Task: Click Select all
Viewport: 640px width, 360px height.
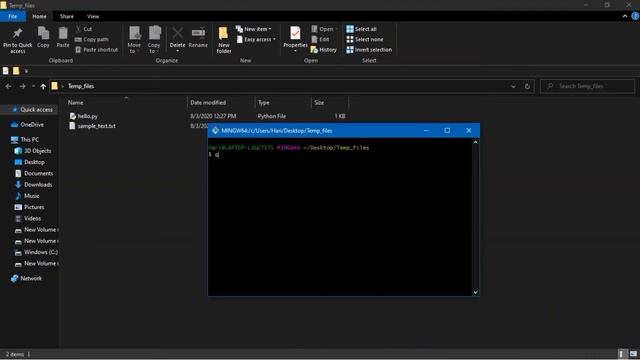Action: coord(362,29)
